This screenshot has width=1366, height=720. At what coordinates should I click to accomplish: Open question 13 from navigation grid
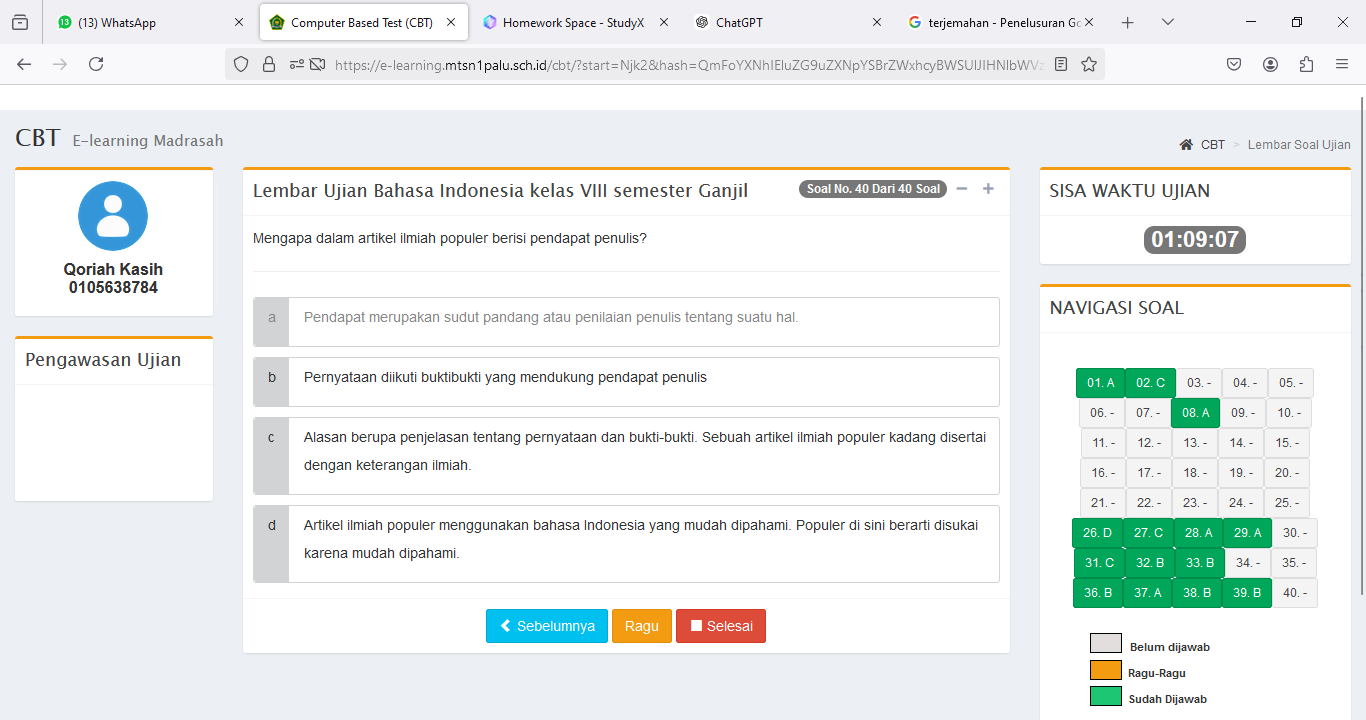coord(1196,443)
